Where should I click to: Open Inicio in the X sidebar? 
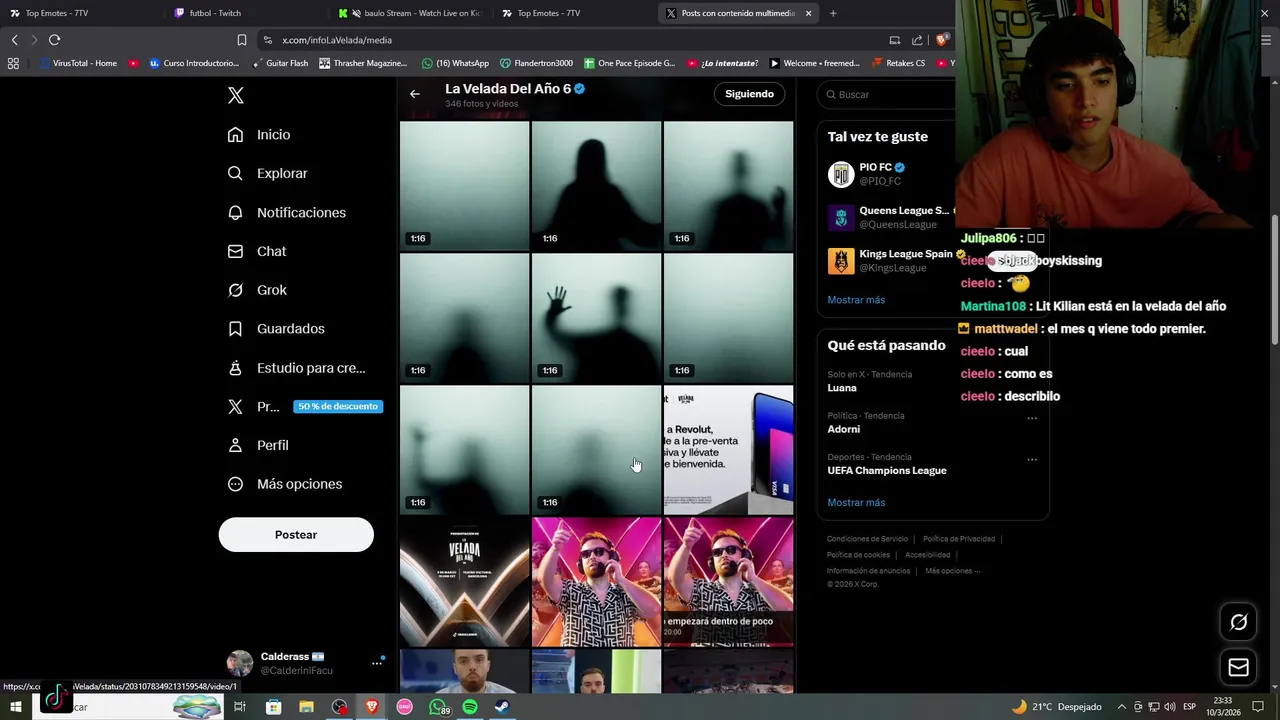coord(259,135)
